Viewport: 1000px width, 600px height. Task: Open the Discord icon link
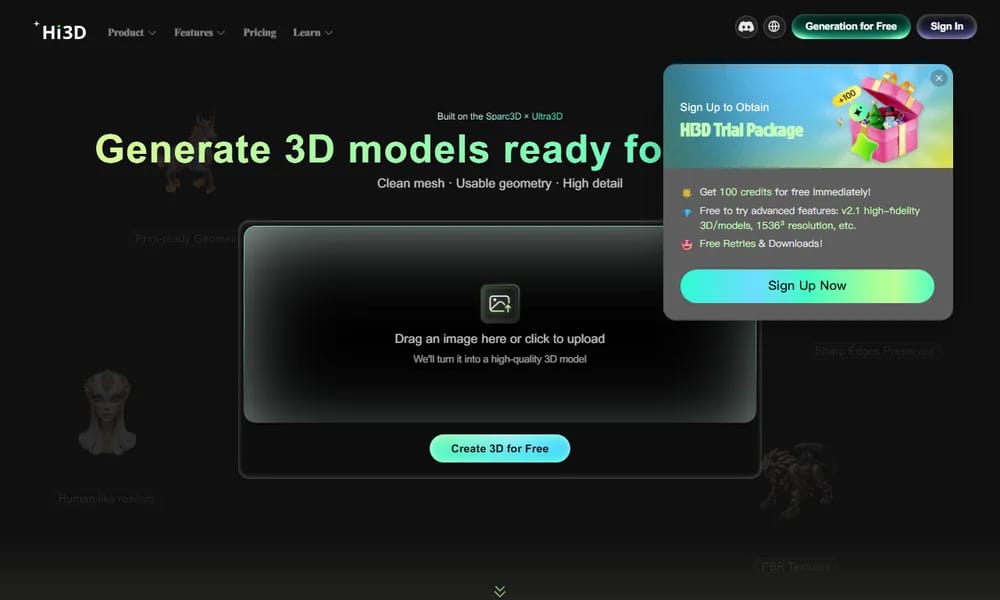(746, 27)
